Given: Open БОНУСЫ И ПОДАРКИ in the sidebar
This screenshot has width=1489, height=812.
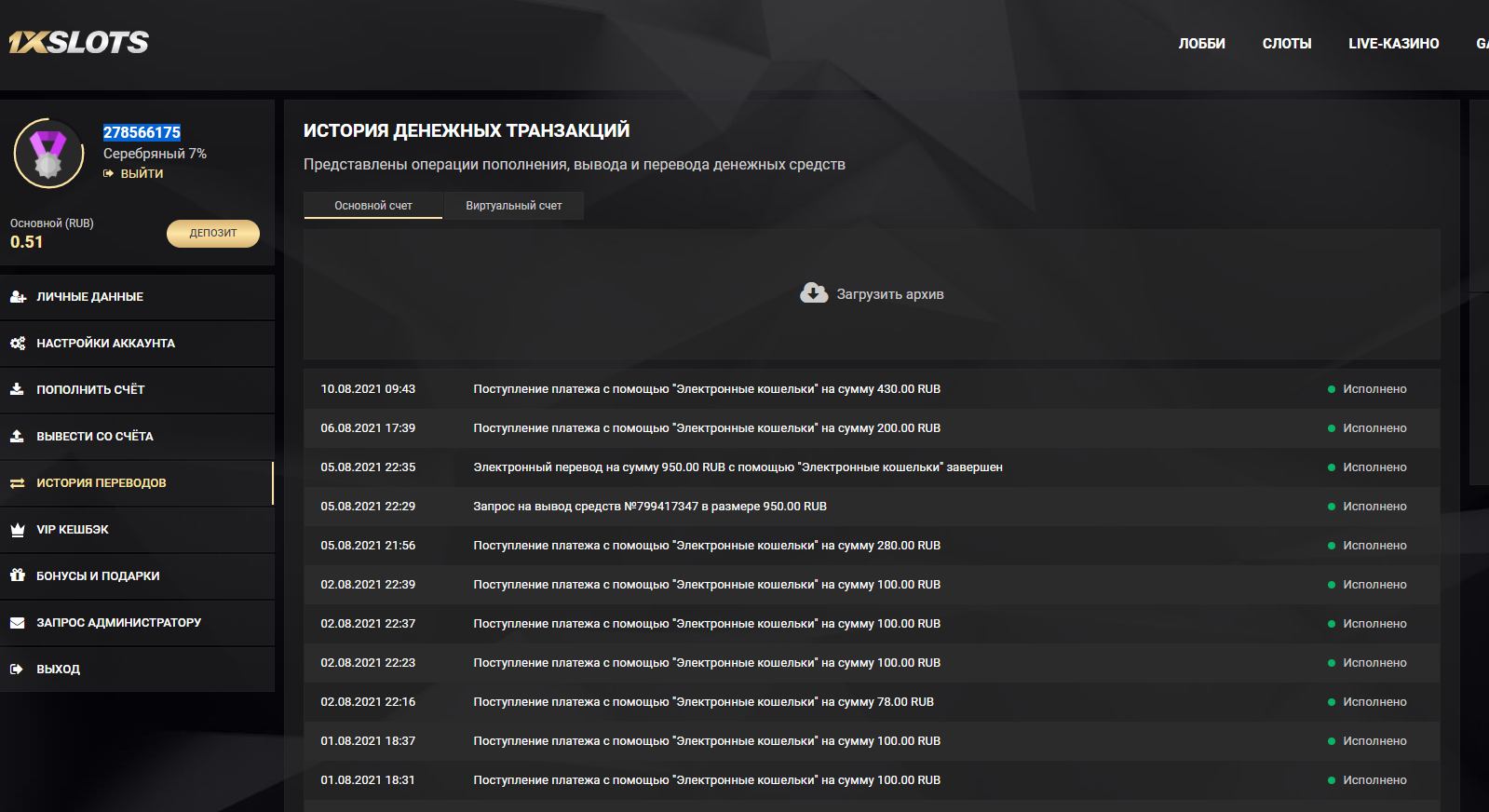Looking at the screenshot, I should coord(137,576).
